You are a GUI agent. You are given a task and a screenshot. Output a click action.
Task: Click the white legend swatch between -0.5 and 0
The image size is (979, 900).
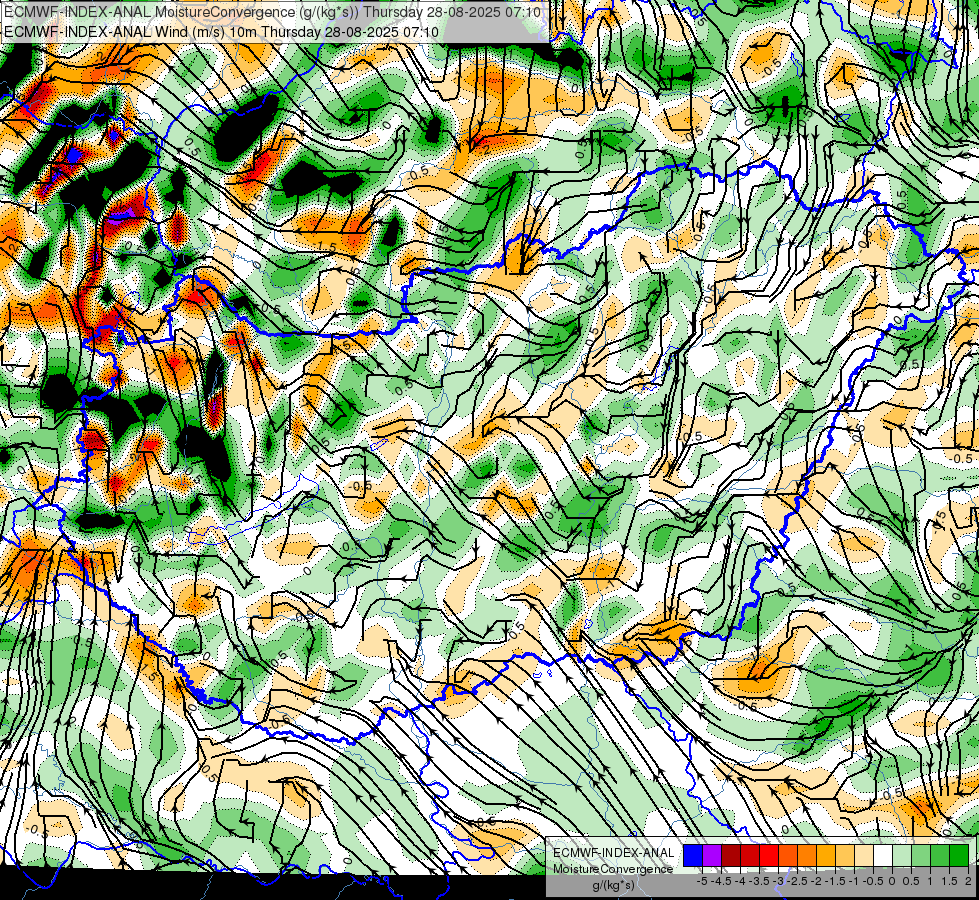pyautogui.click(x=883, y=856)
